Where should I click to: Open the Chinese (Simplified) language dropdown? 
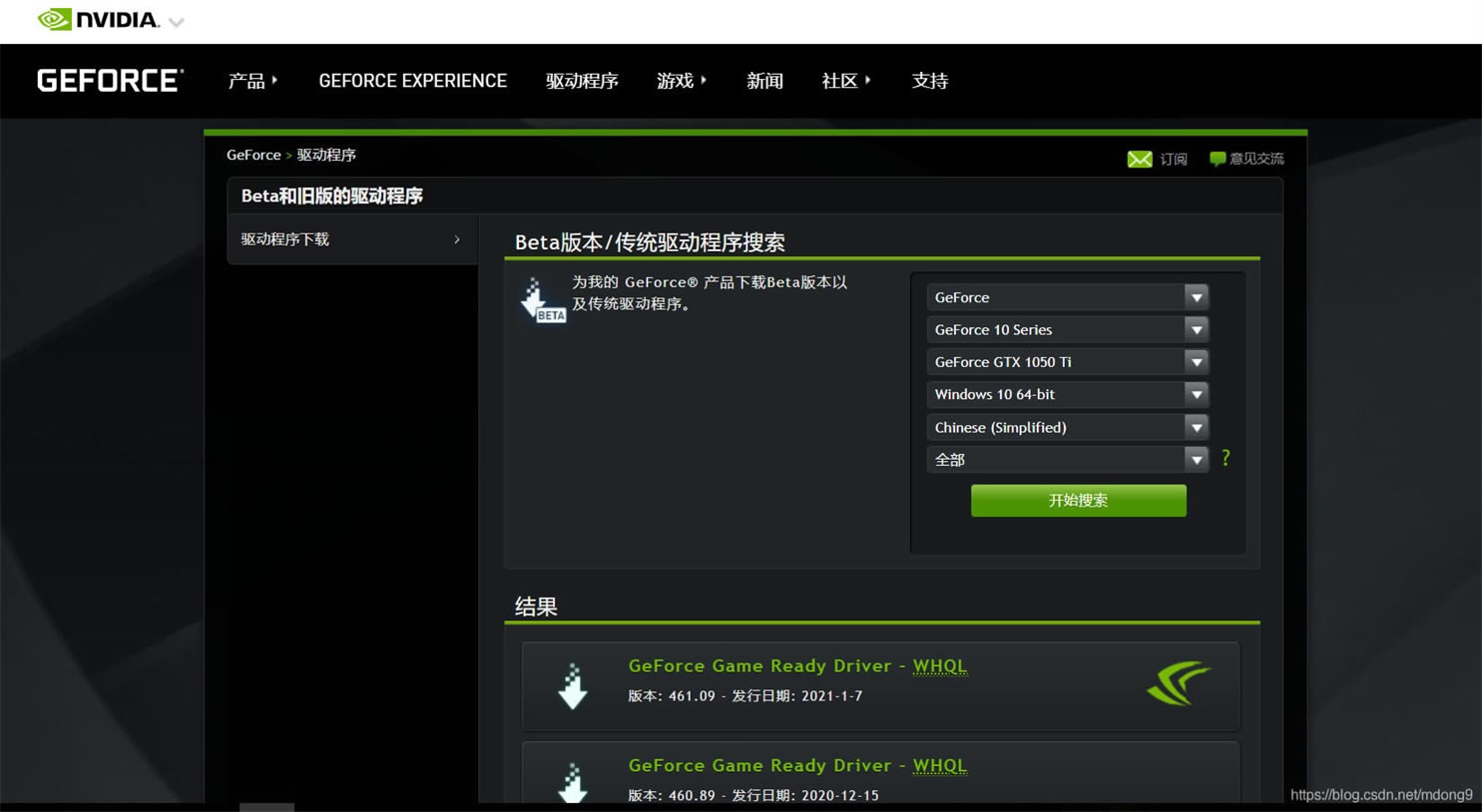click(x=1068, y=427)
